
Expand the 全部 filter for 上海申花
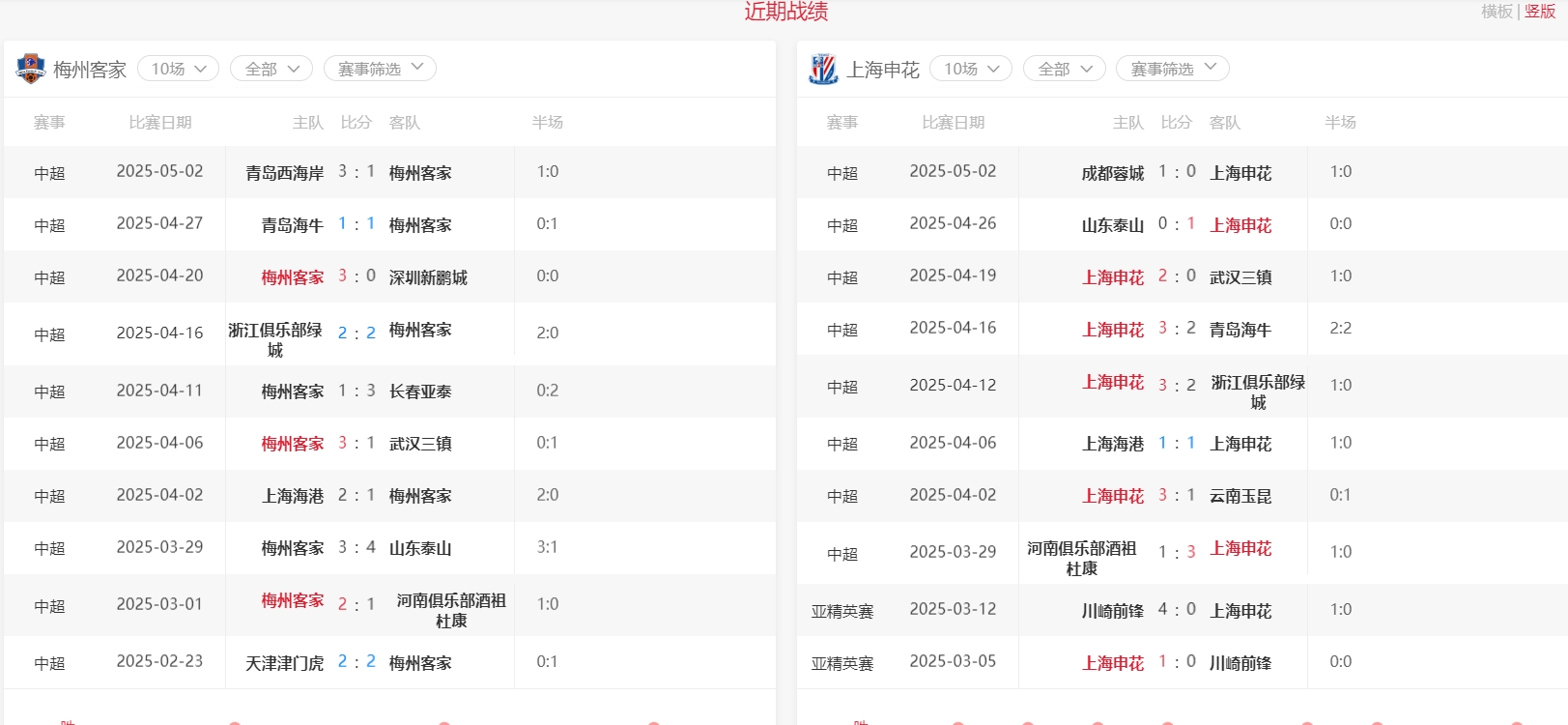pos(1065,69)
